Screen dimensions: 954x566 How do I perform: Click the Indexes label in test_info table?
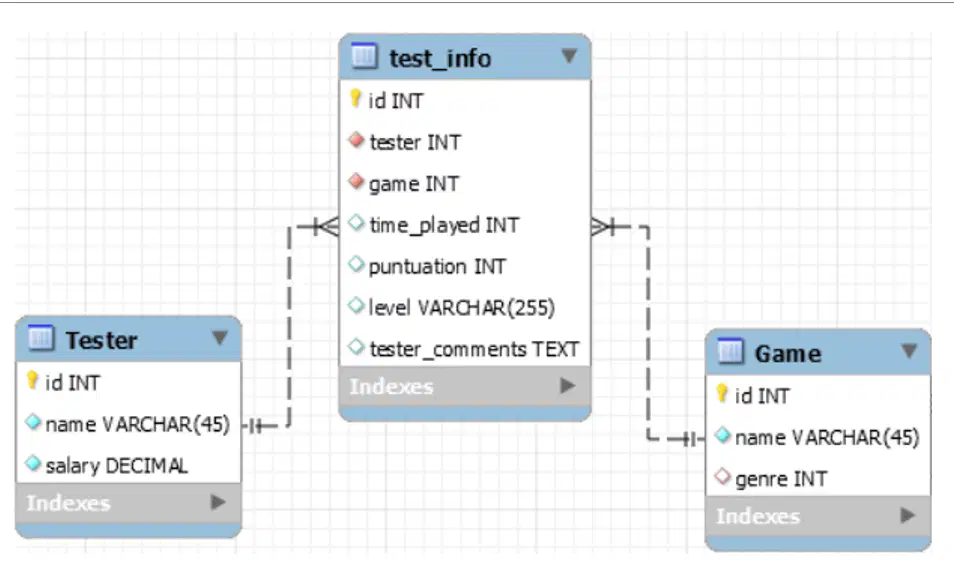(391, 386)
